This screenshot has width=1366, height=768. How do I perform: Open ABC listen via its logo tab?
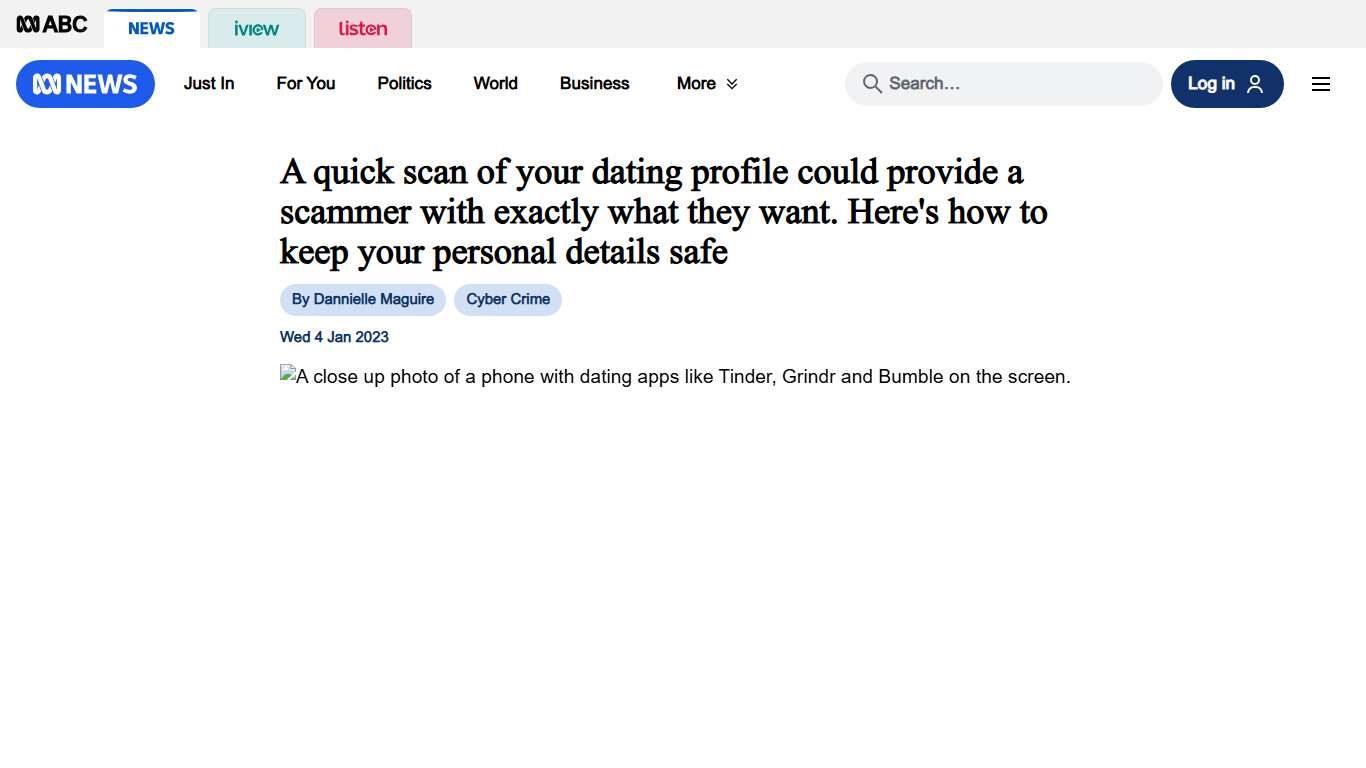pyautogui.click(x=362, y=28)
